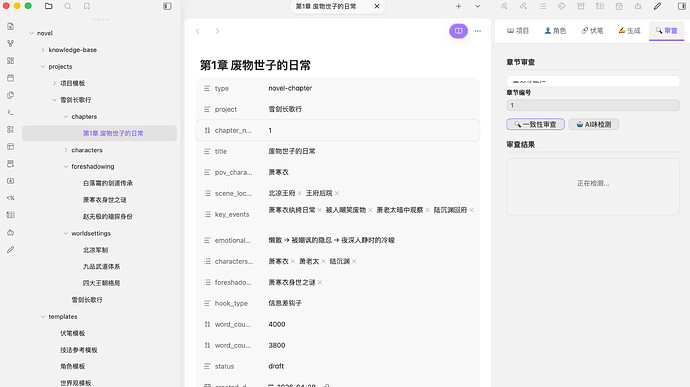Open the outline list icon in top-right toolbar

(543, 6)
